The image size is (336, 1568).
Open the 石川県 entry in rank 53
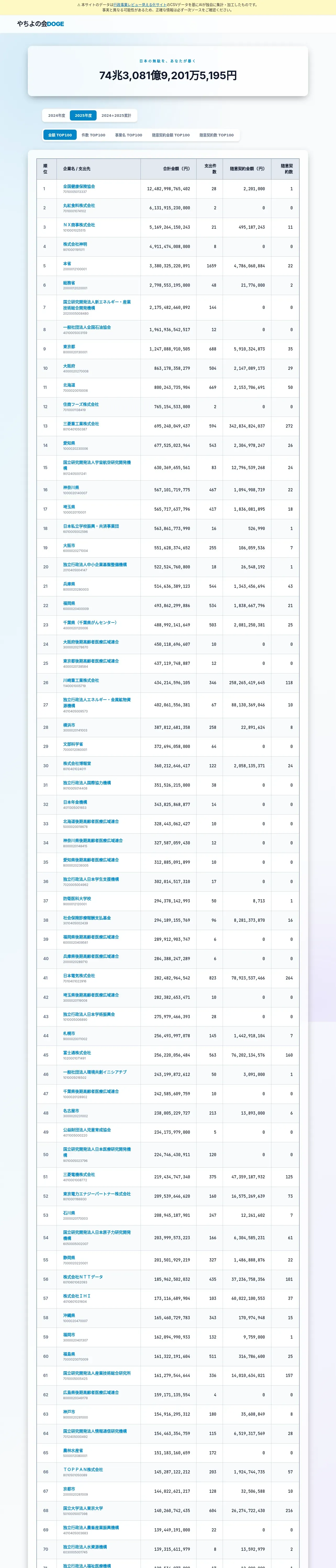click(x=69, y=1213)
